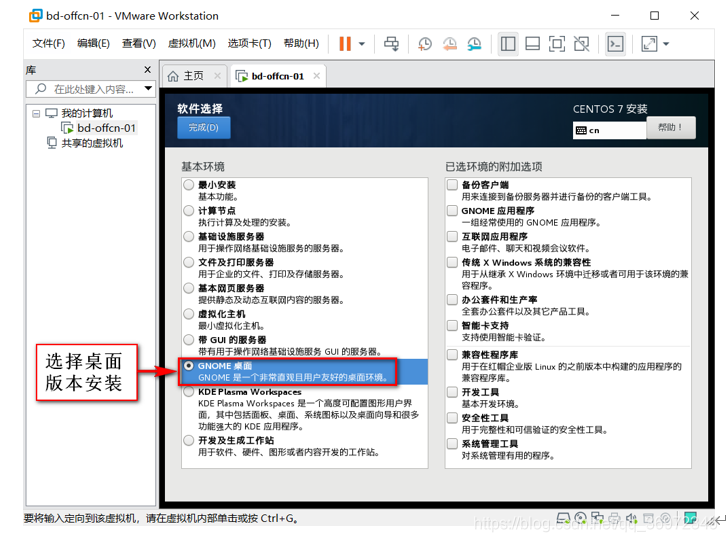The width and height of the screenshot is (727, 542).
Task: Open the 帮助(H) menu
Action: [301, 44]
